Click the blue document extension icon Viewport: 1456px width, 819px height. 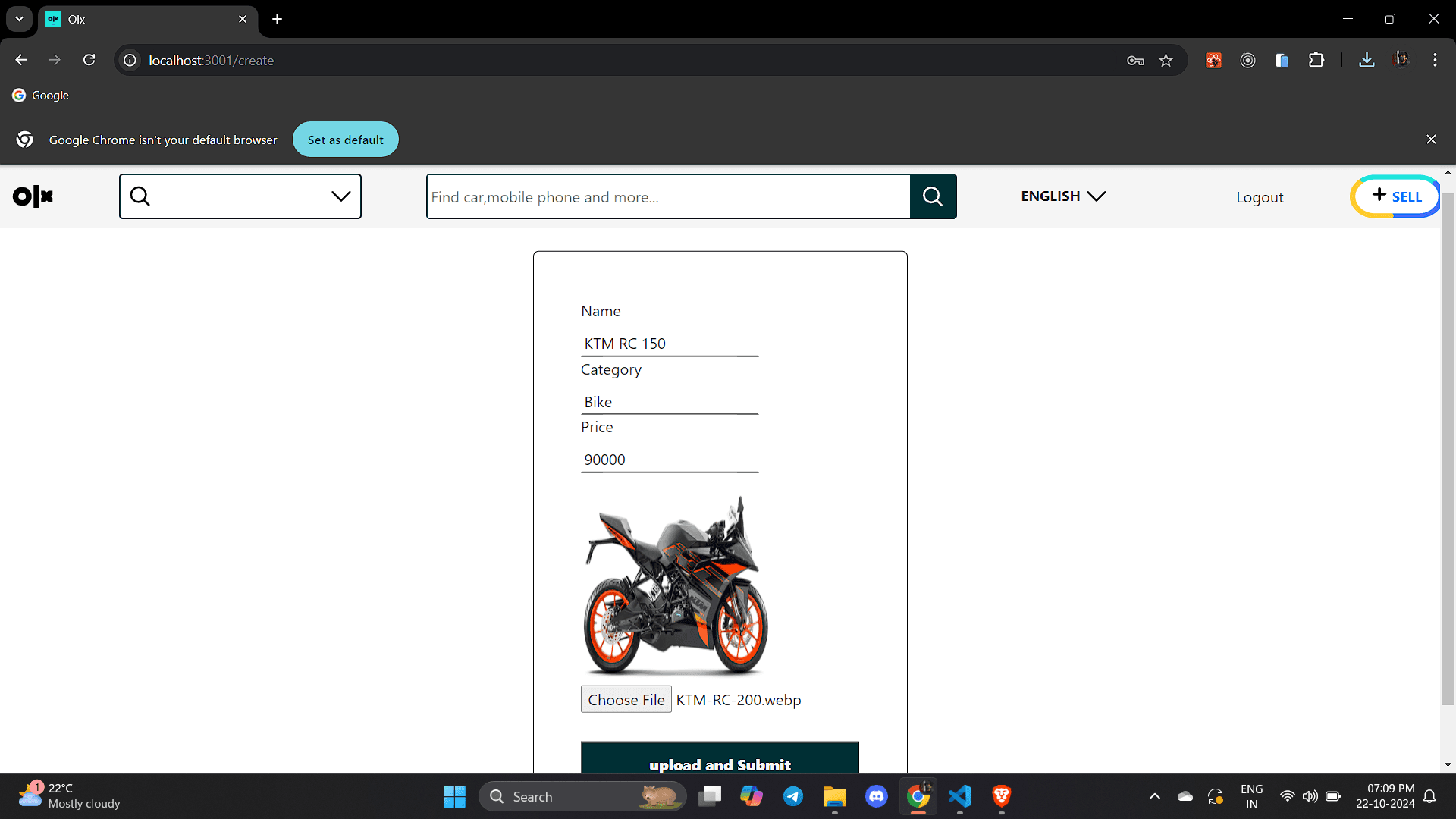(1282, 60)
